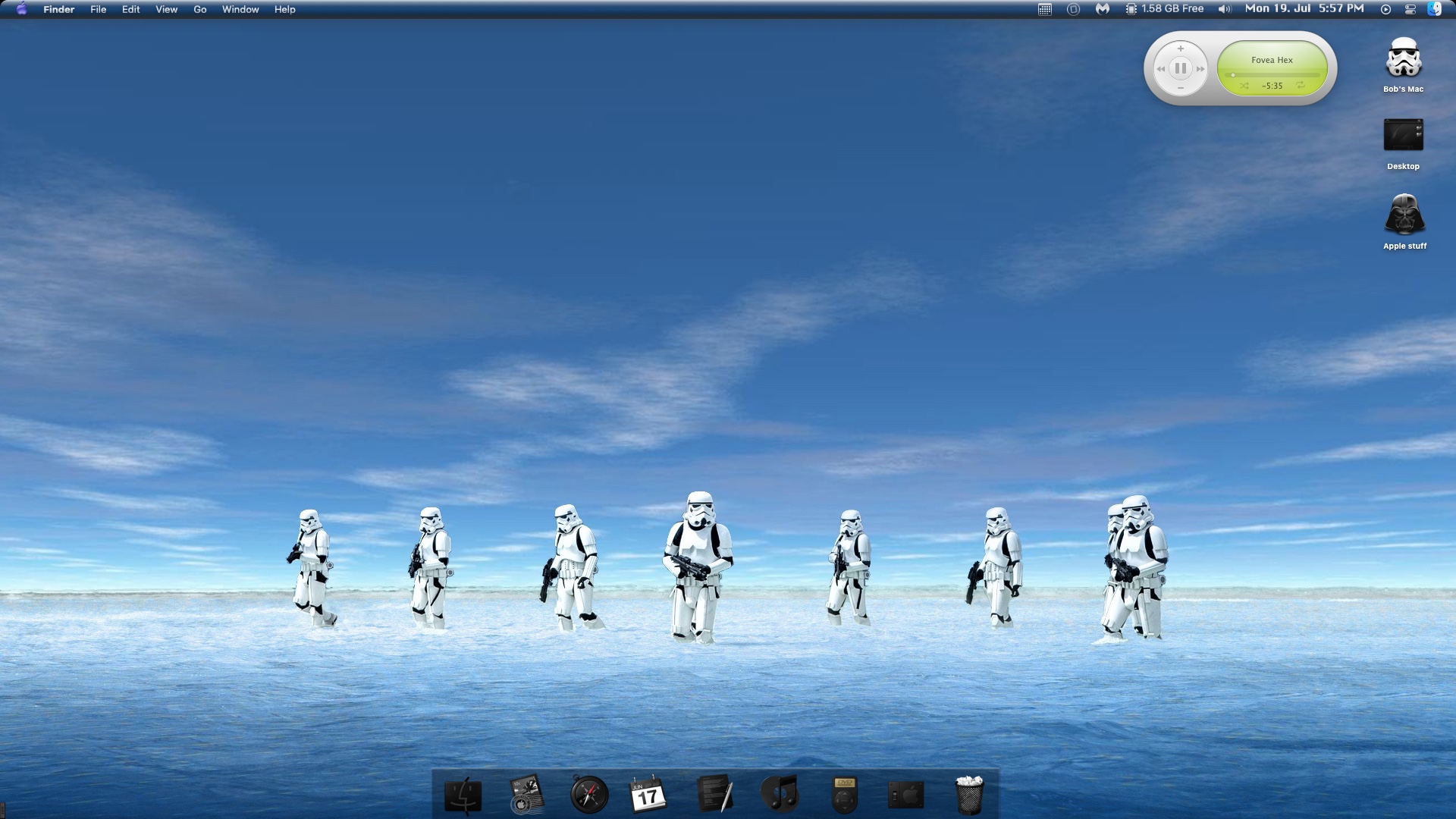Open the Window menu
1456x819 pixels.
click(240, 9)
